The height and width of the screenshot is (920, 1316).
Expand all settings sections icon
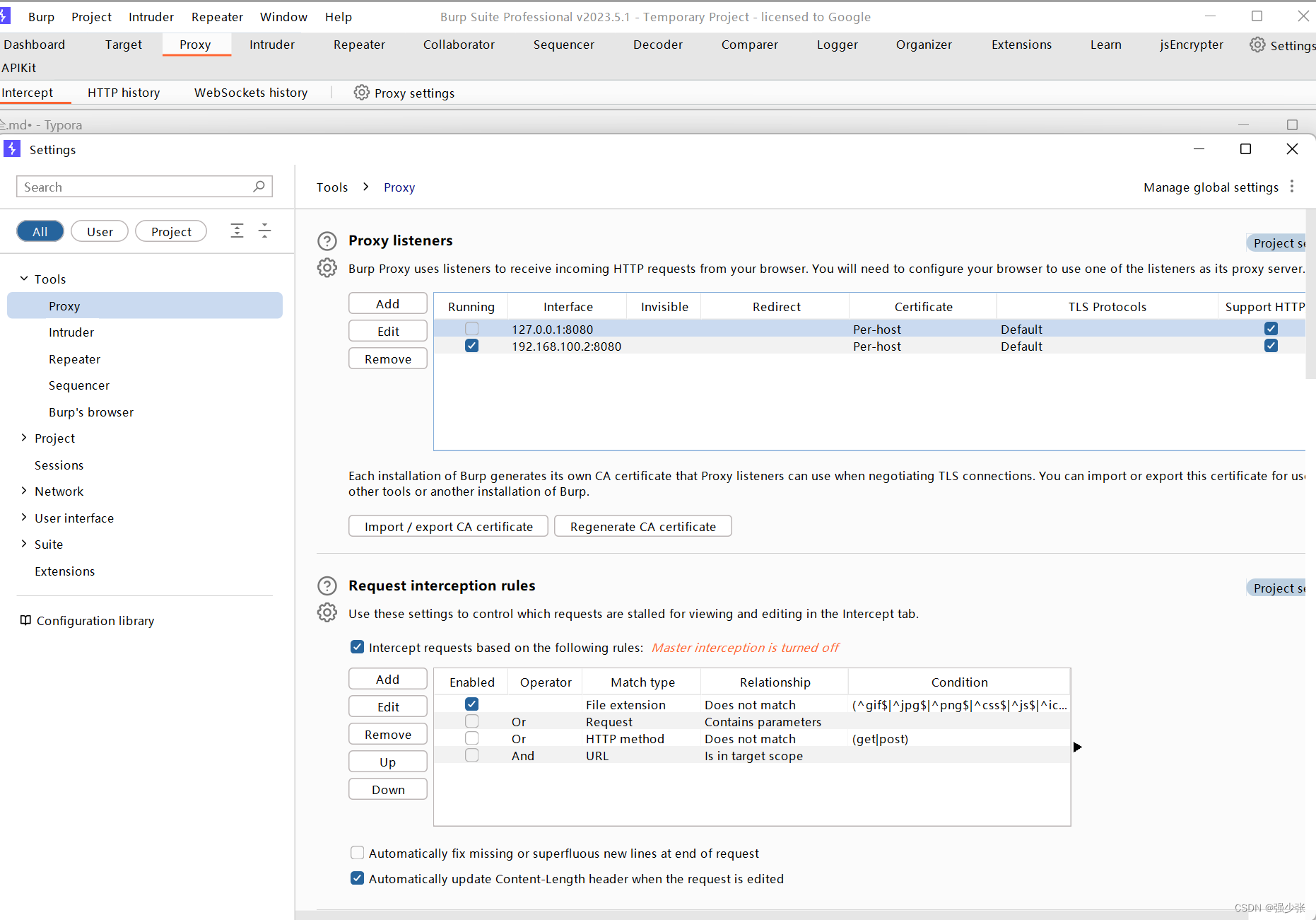click(237, 231)
